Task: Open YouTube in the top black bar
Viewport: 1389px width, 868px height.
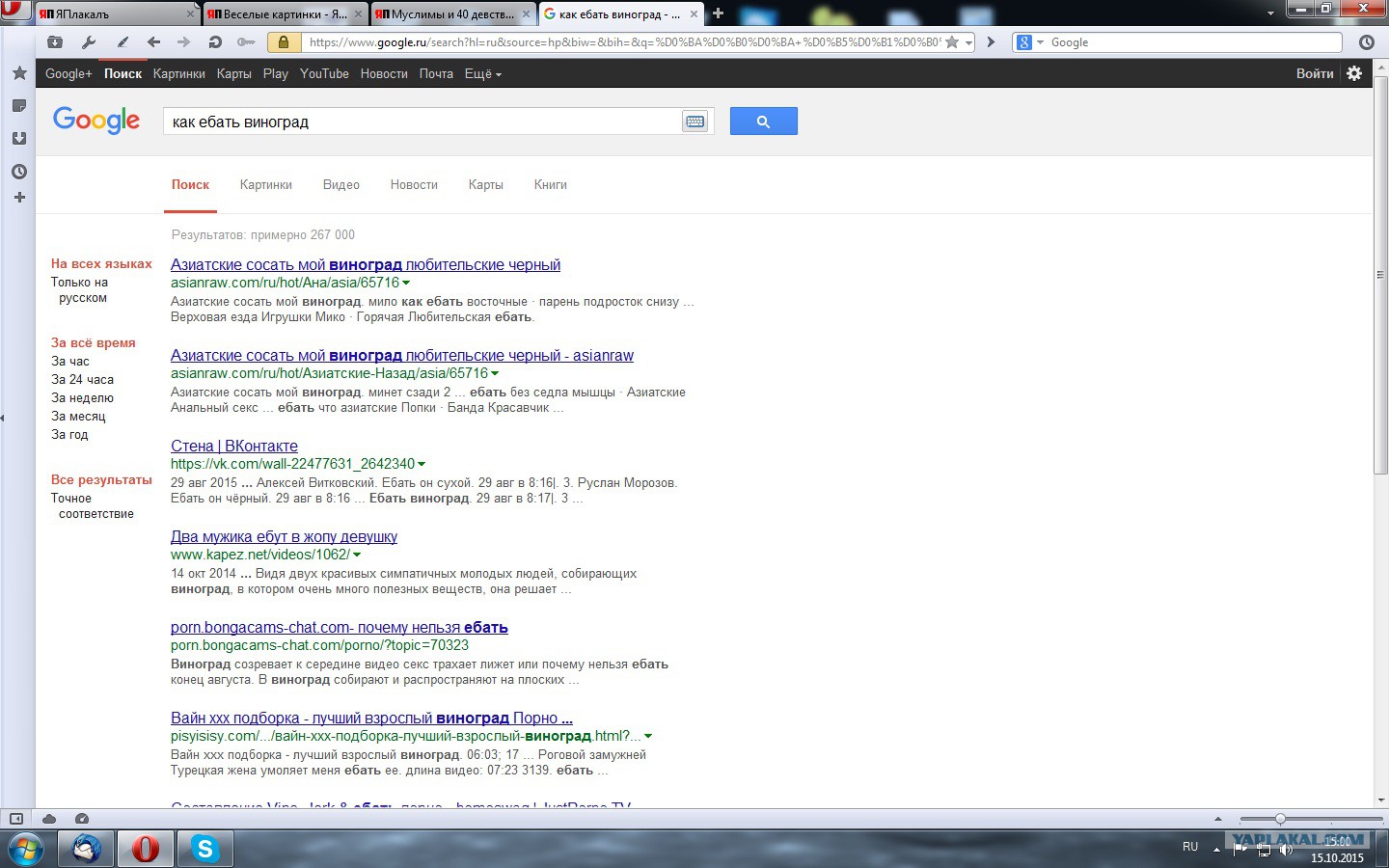Action: point(324,73)
